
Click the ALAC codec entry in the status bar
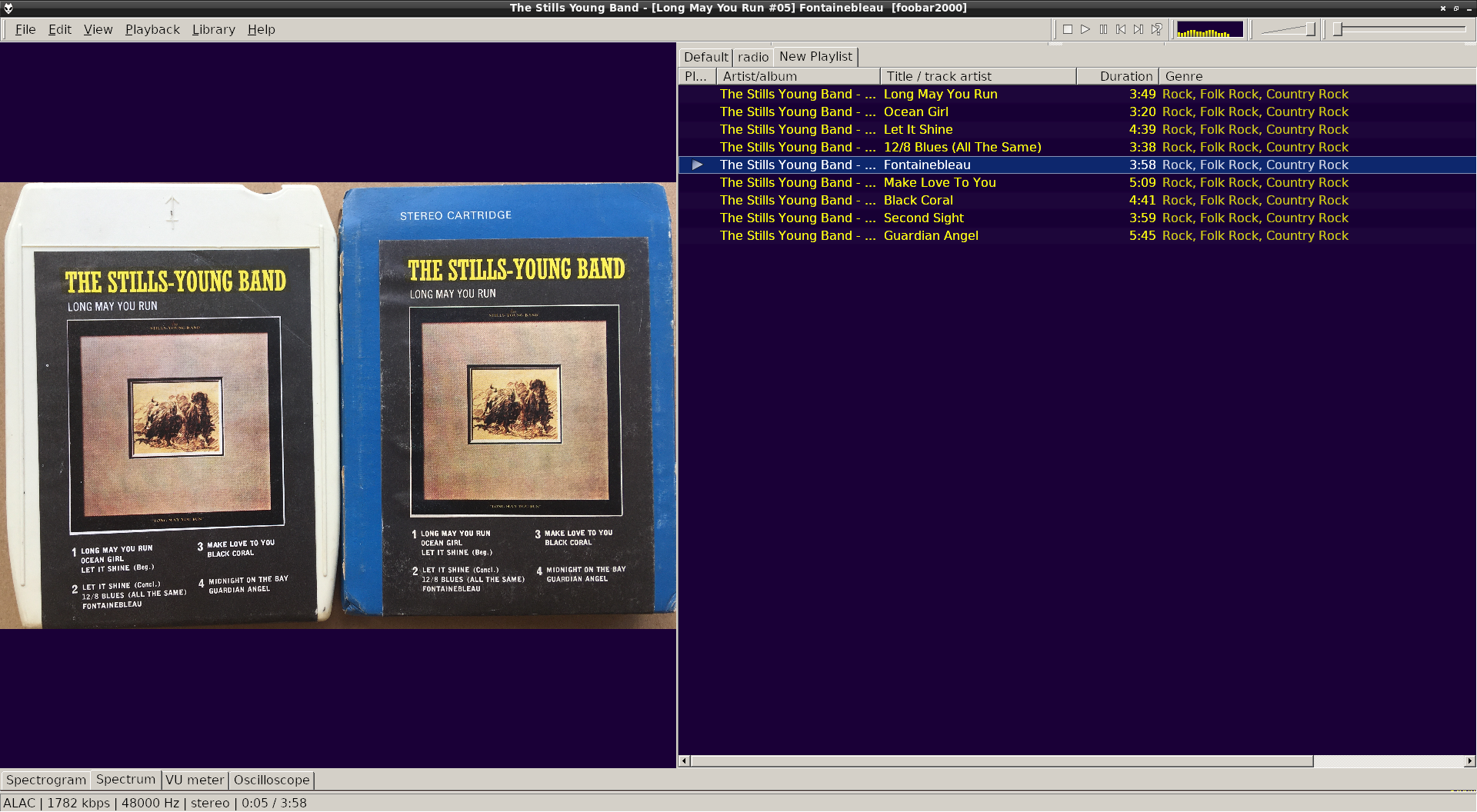point(19,803)
